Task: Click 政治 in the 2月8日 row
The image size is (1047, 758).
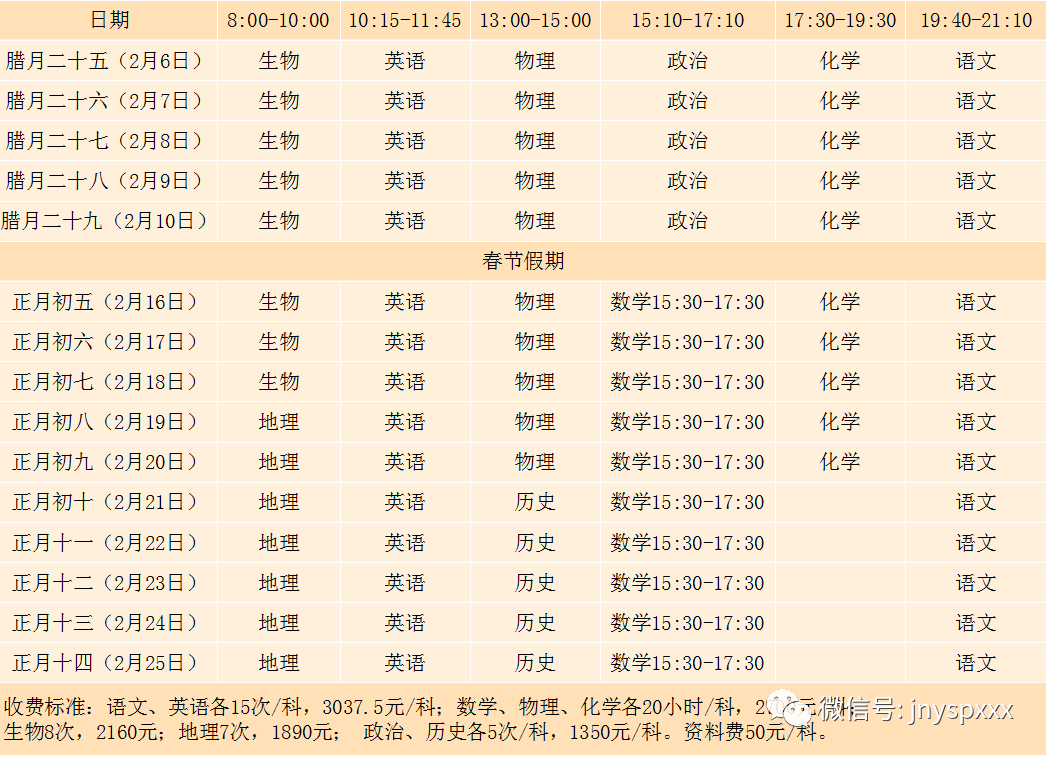Action: point(687,141)
